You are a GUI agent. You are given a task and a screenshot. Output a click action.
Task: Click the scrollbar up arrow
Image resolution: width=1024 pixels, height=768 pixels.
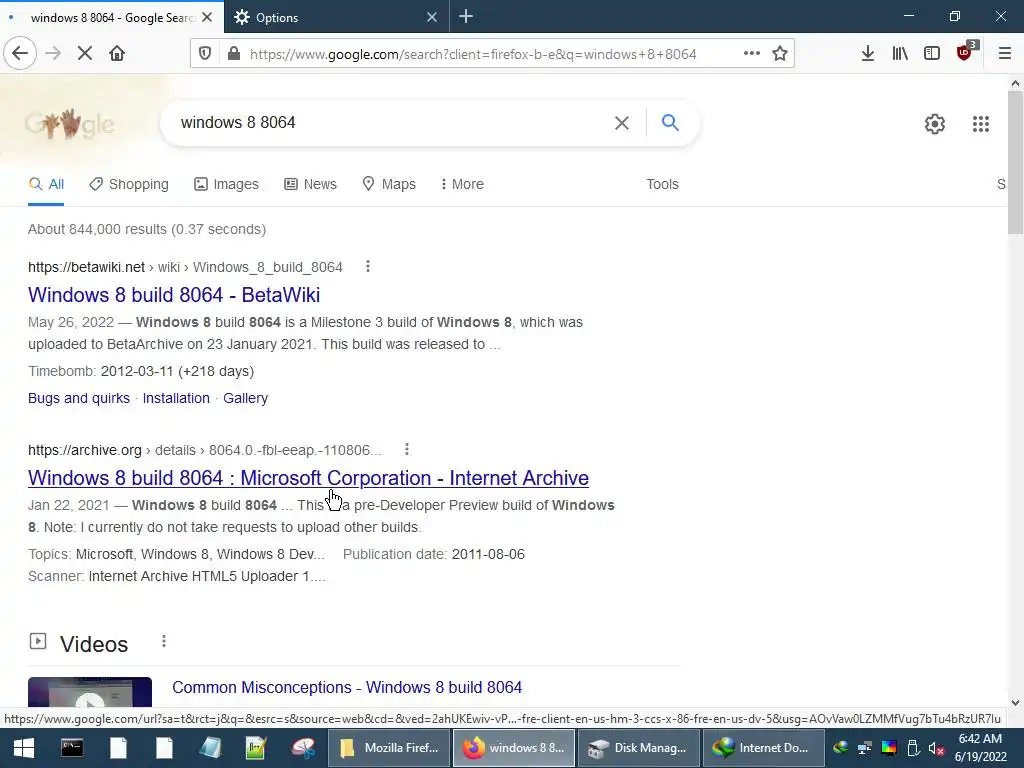point(1015,83)
